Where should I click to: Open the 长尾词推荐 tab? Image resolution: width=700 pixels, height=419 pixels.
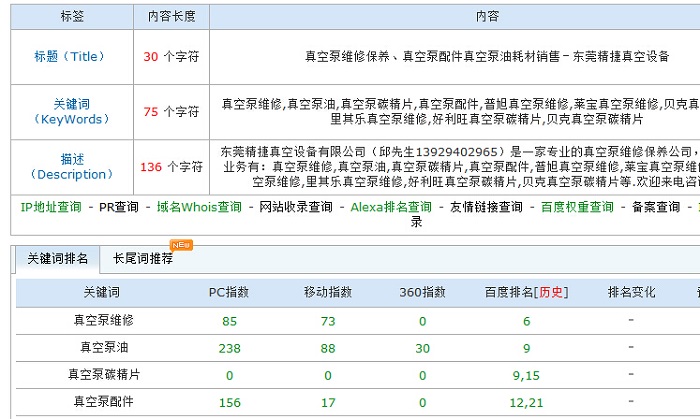pos(143,259)
